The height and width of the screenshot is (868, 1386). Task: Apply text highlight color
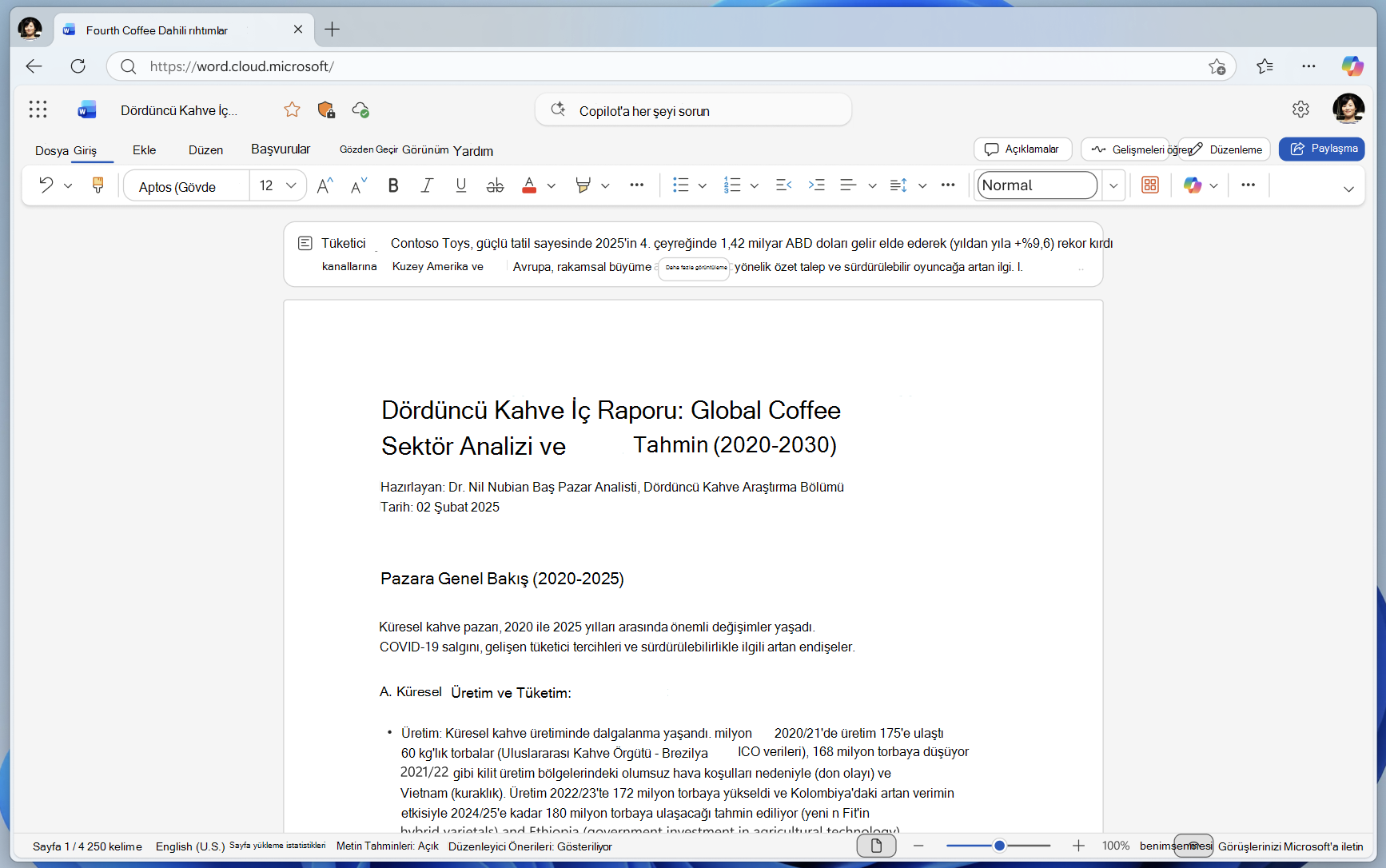point(583,185)
